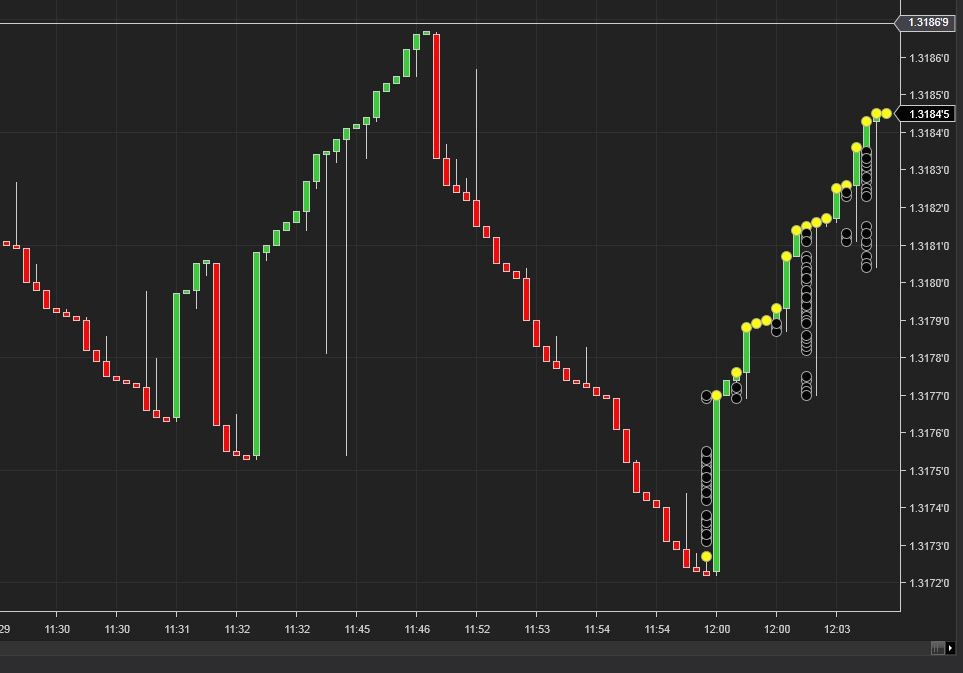Select the tall green candle rising from 1.3172'0 low
The width and height of the screenshot is (963, 673).
point(716,484)
